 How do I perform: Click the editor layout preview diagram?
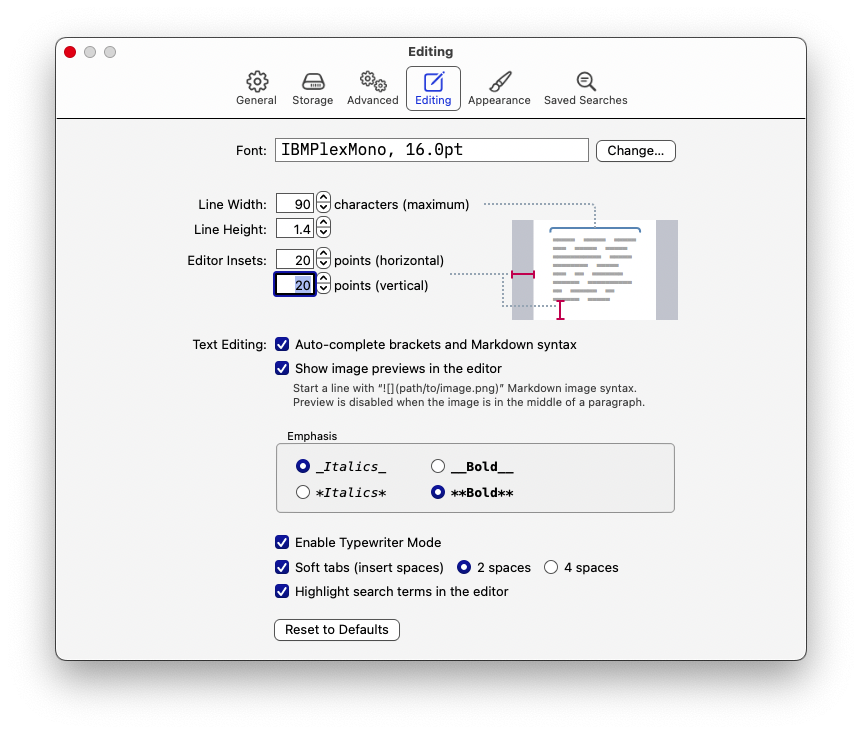pos(595,269)
